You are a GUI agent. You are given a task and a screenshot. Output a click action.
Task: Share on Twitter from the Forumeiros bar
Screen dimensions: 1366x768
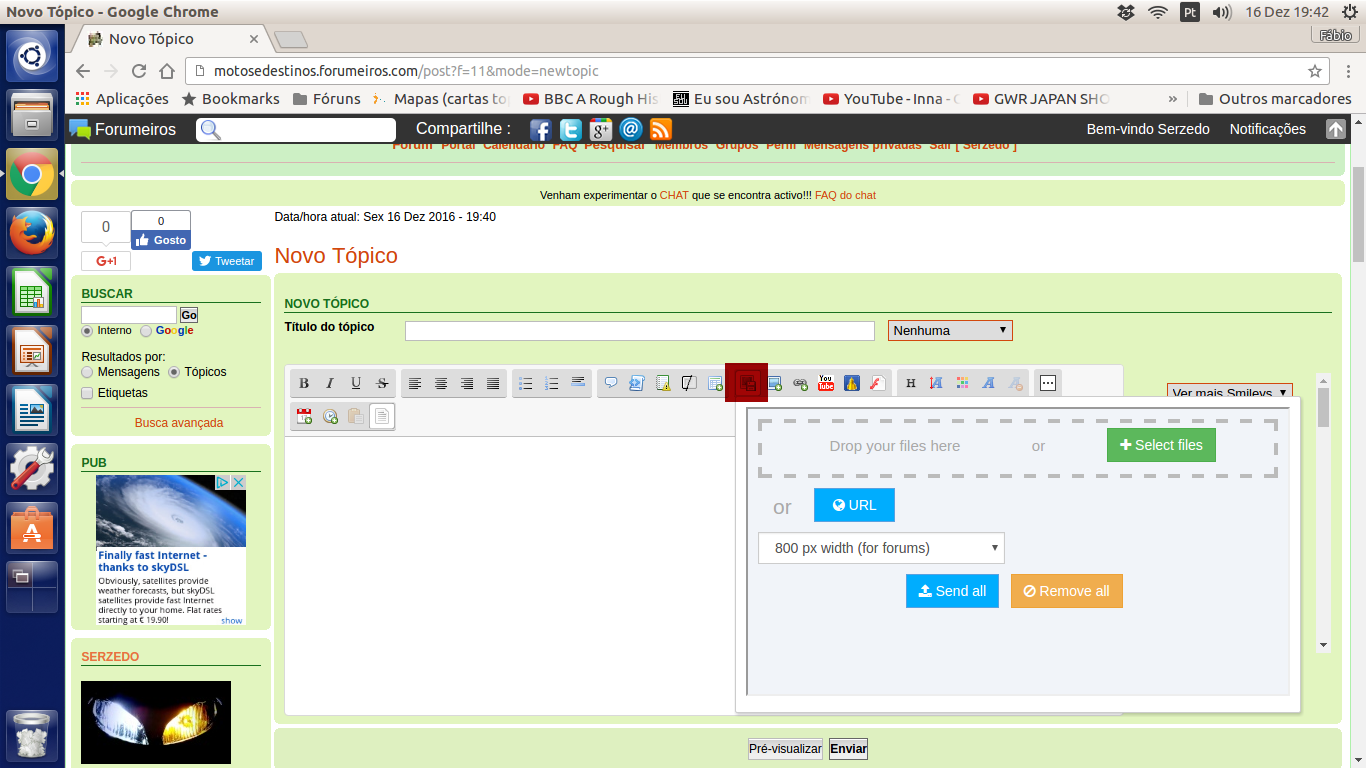coord(571,130)
